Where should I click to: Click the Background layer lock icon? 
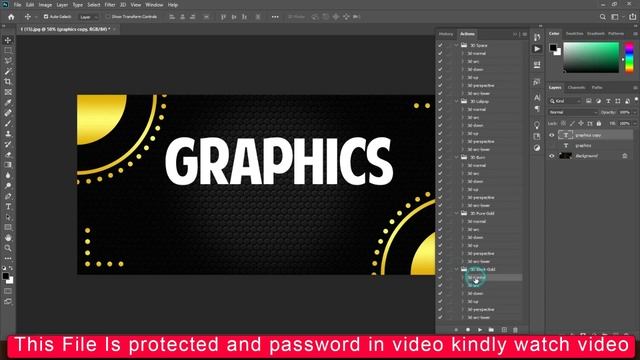(x=624, y=156)
